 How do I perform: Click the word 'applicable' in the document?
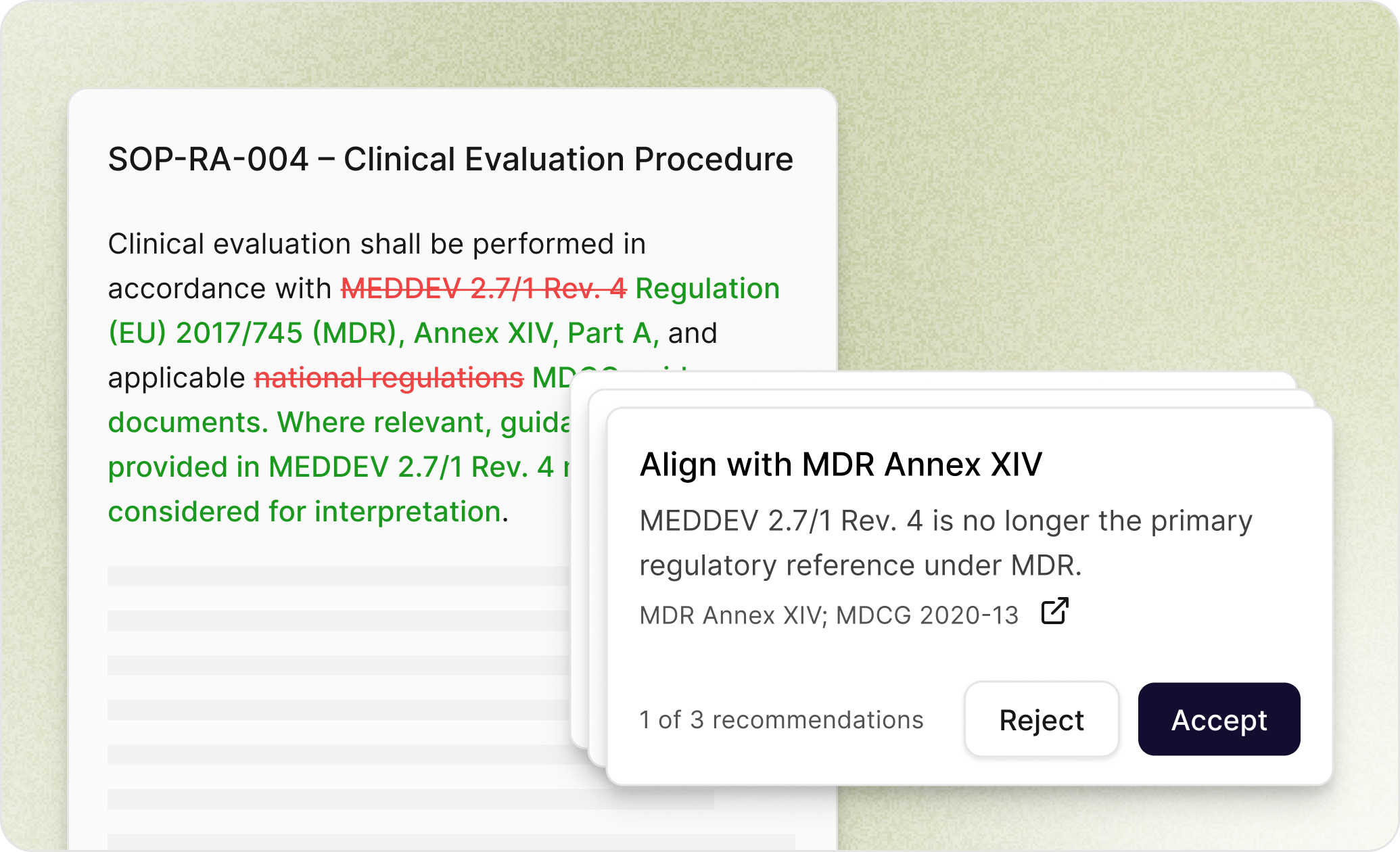coord(177,378)
